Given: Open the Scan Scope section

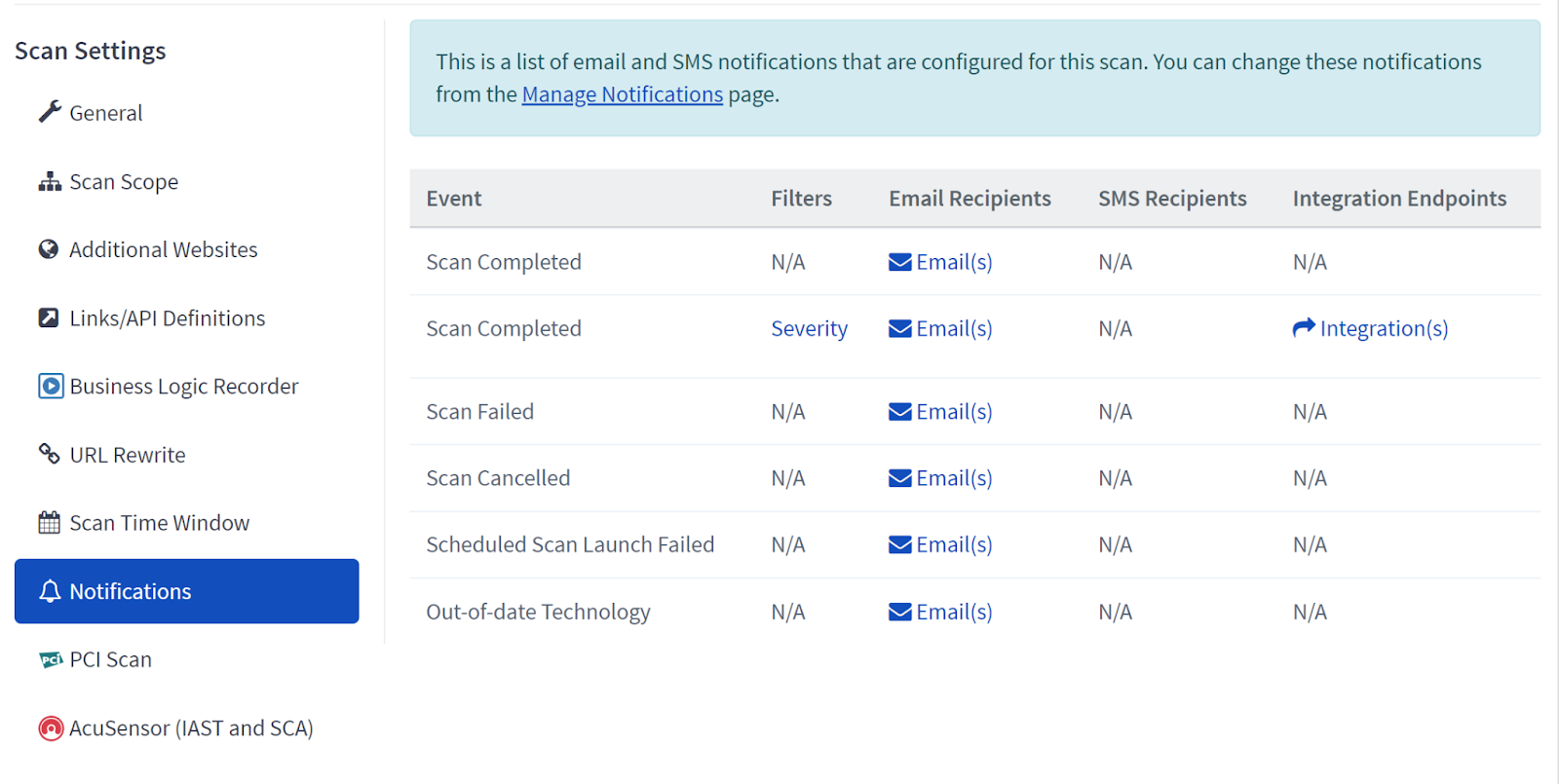Looking at the screenshot, I should 124,182.
